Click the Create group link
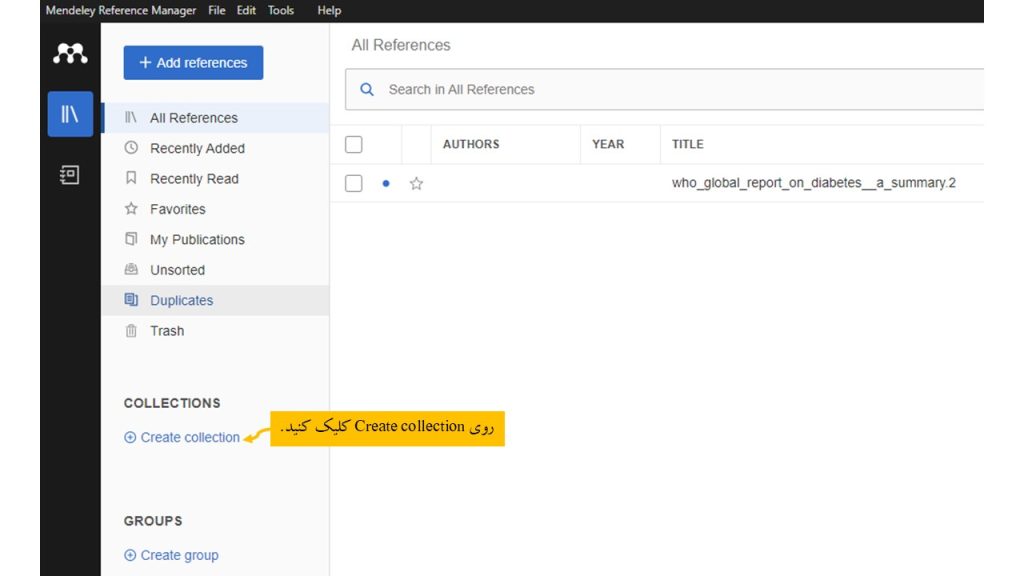1024x576 pixels. tap(178, 556)
